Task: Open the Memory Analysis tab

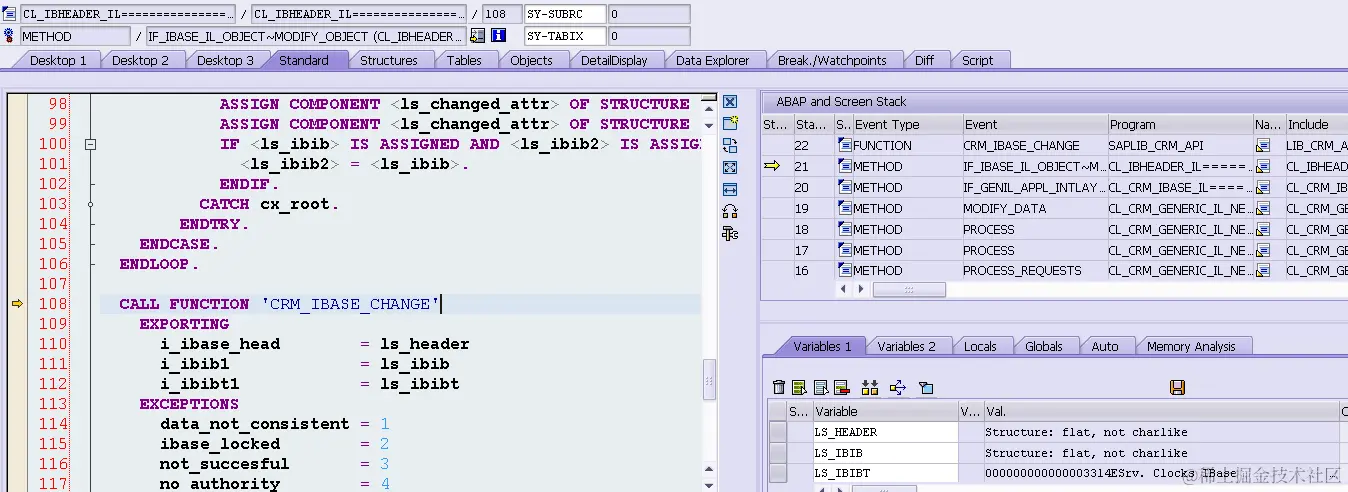Action: pyautogui.click(x=1191, y=346)
